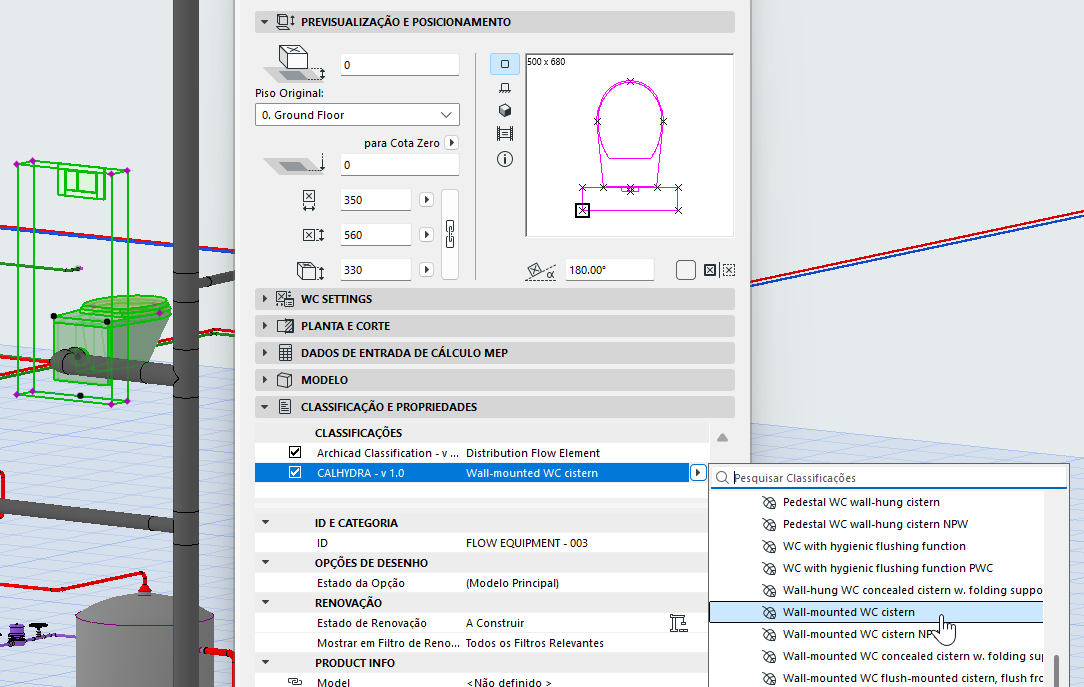The image size is (1084, 687).
Task: Select the 2D symbol preview icon
Action: click(505, 64)
